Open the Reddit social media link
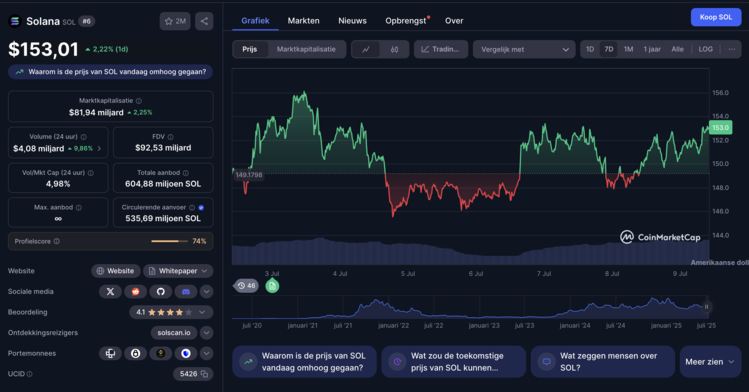Image resolution: width=749 pixels, height=392 pixels. point(136,291)
